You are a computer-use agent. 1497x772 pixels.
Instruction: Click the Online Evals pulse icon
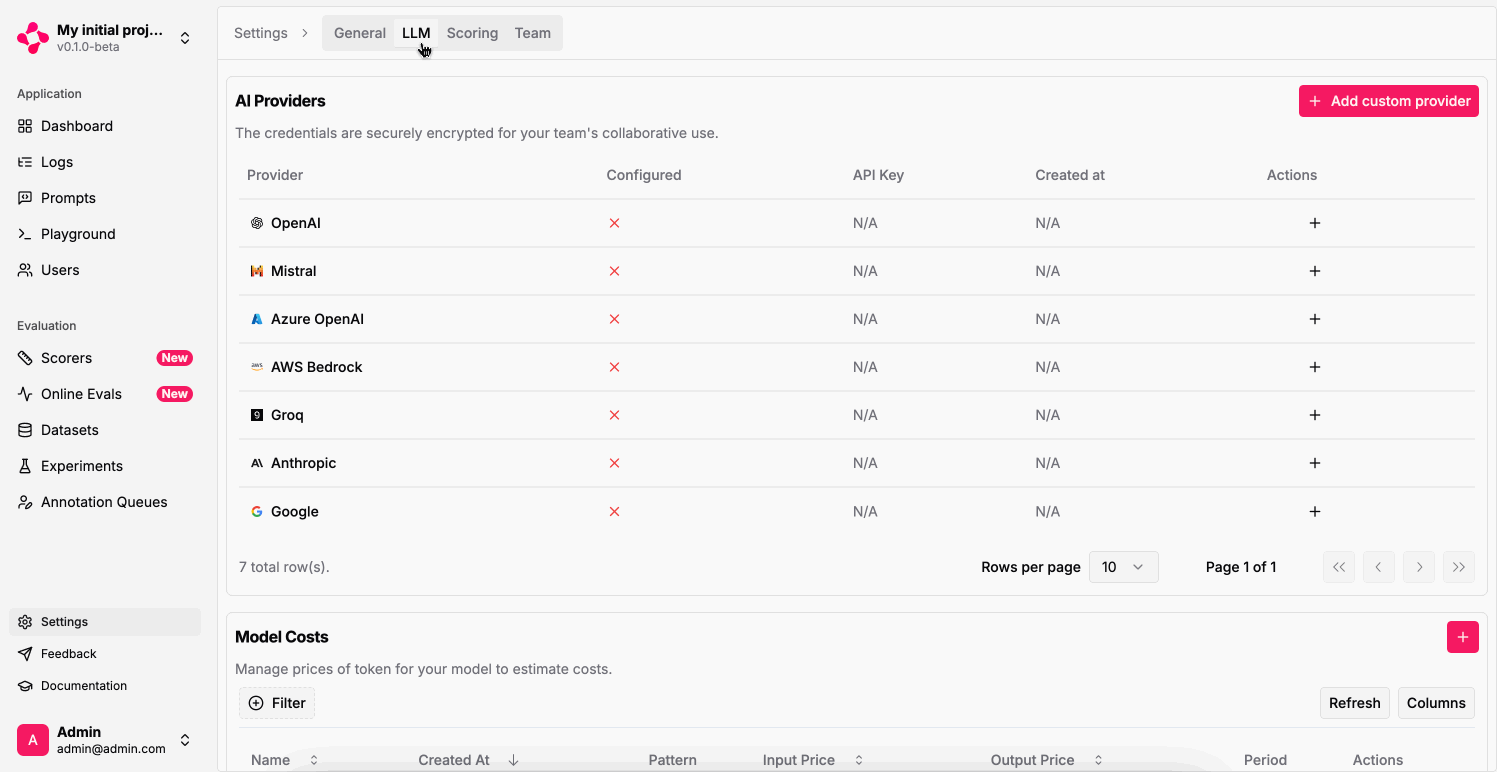[25, 394]
